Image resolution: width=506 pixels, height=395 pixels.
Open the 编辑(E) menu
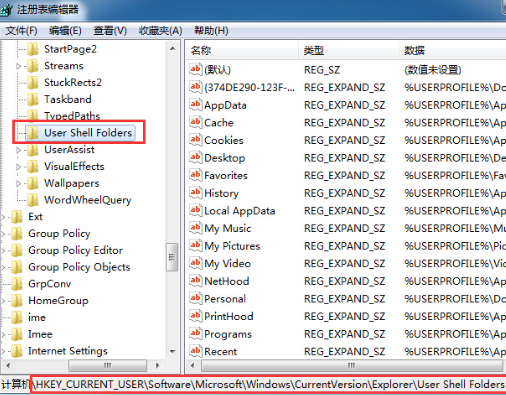tap(65, 31)
